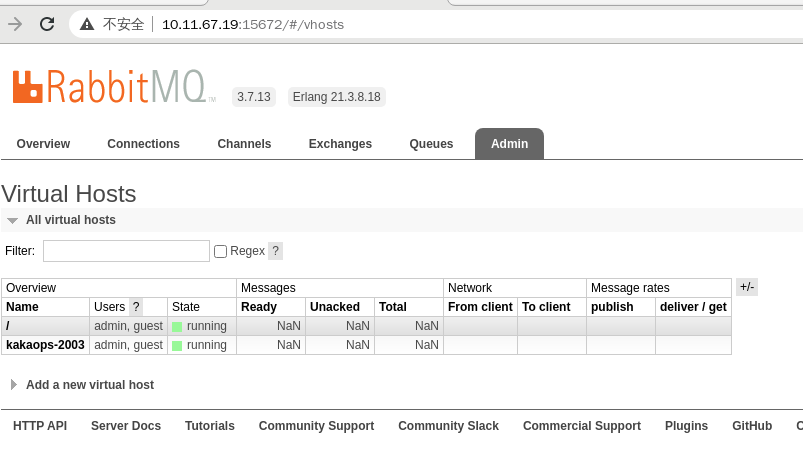This screenshot has width=803, height=454.
Task: Click the help question mark beside Users column
Action: (136, 307)
